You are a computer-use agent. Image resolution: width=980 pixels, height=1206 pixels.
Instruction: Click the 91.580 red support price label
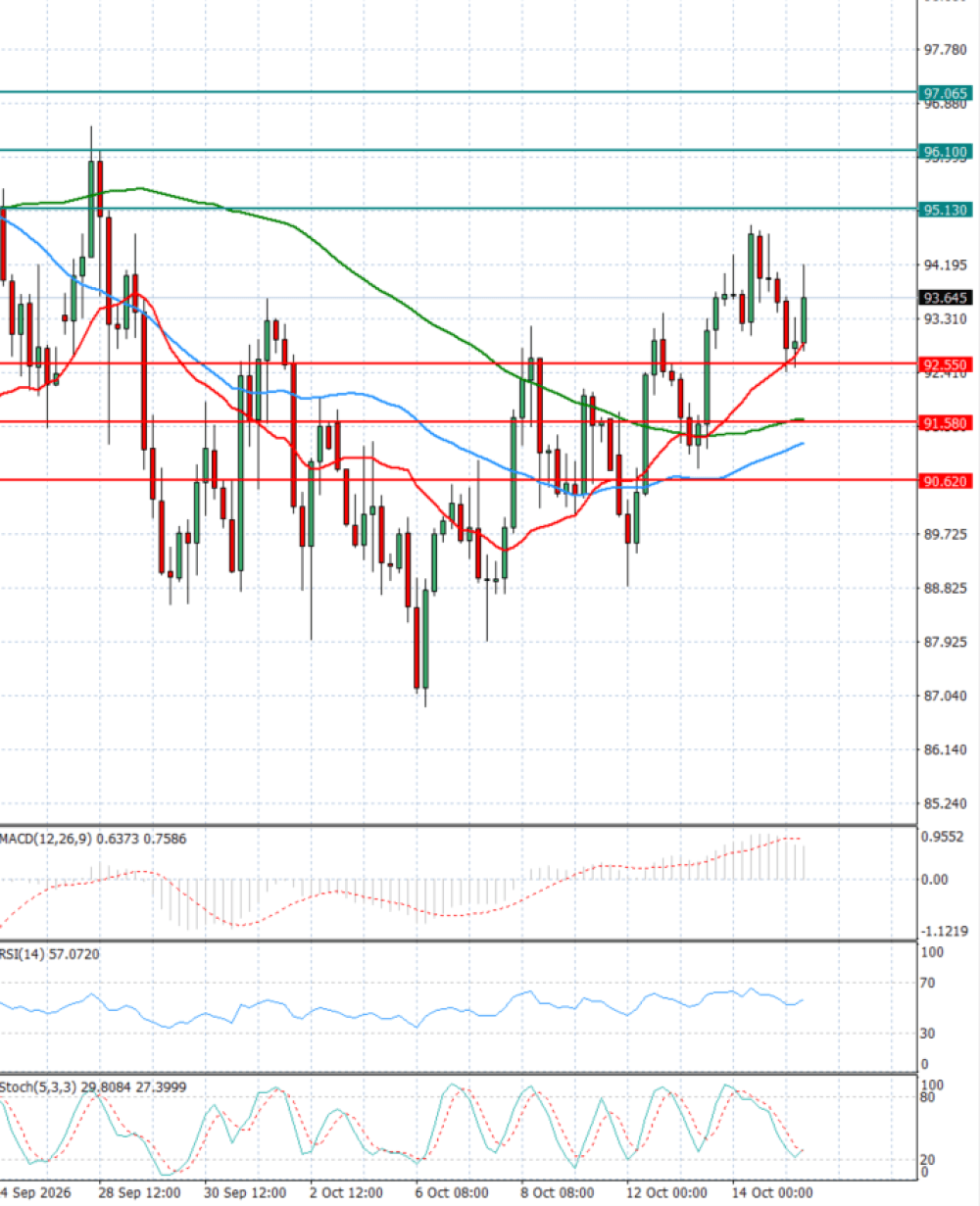pyautogui.click(x=946, y=423)
